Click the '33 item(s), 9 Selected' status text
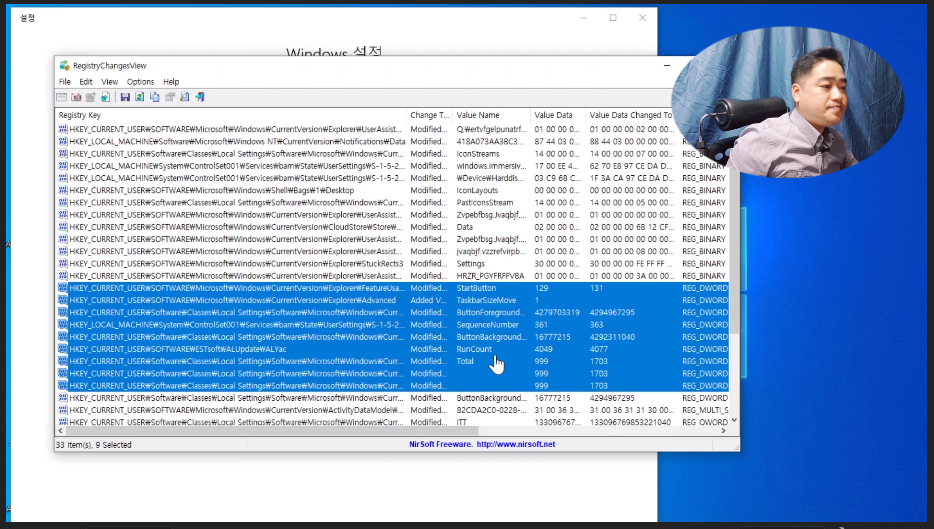The image size is (934, 529). click(x=94, y=444)
